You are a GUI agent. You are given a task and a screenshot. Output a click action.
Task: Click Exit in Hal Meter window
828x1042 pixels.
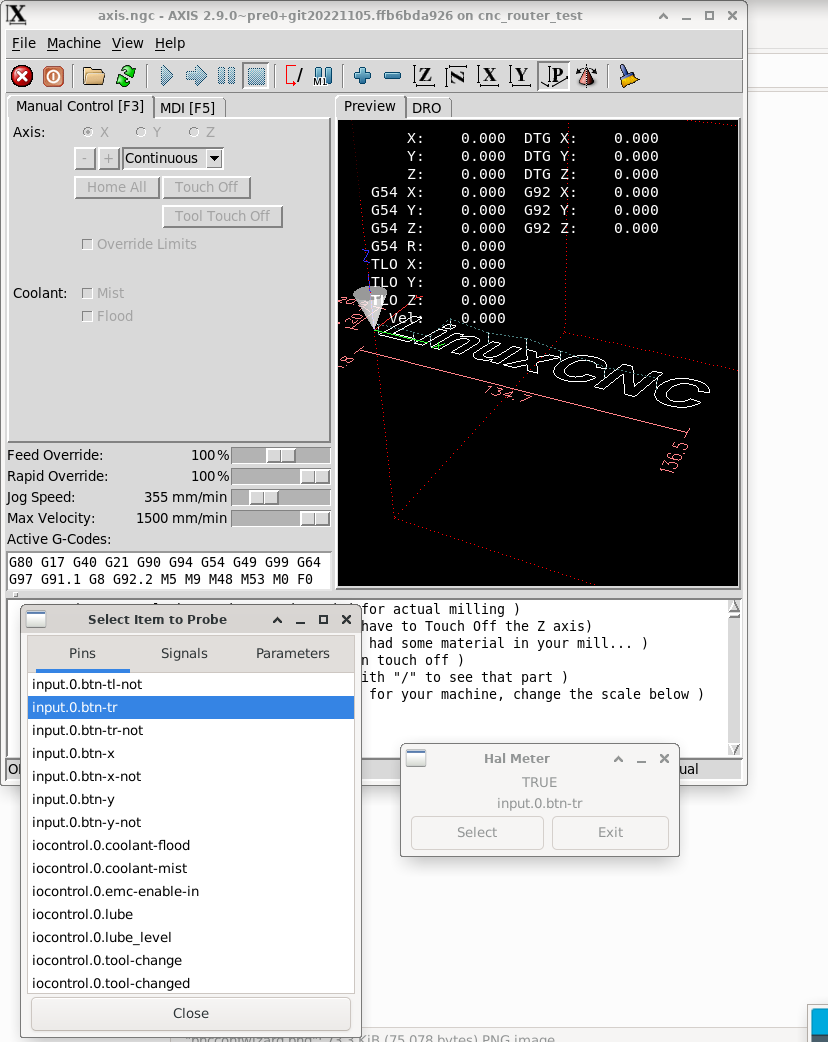[x=610, y=833]
